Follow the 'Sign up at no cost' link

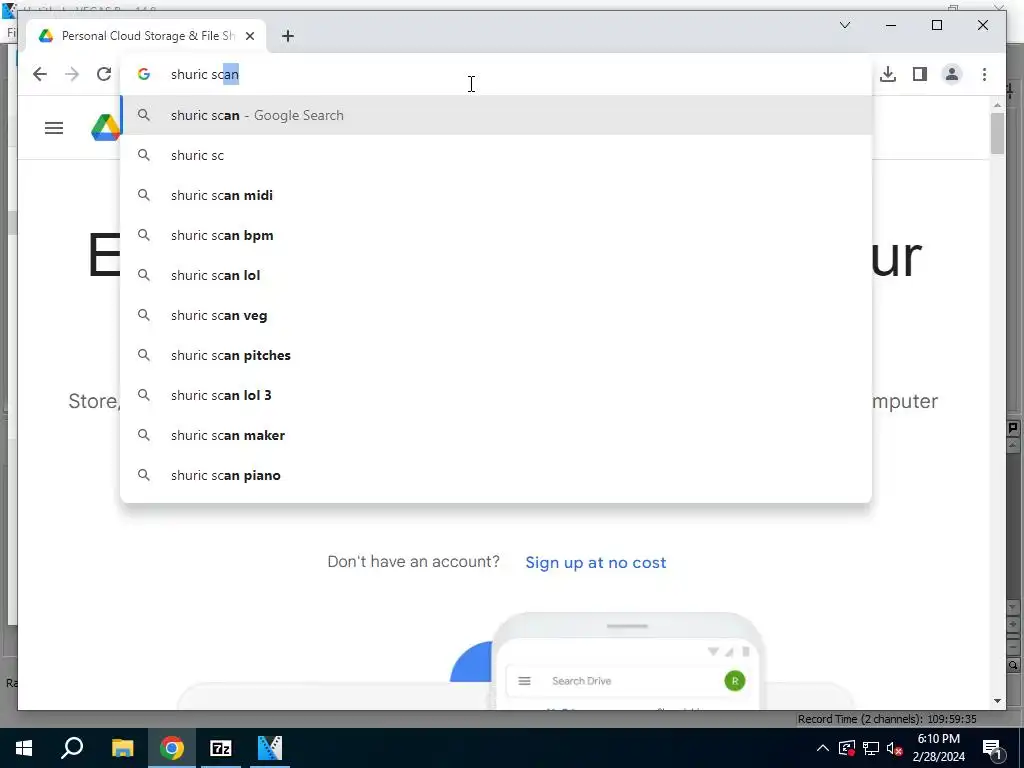pyautogui.click(x=596, y=562)
